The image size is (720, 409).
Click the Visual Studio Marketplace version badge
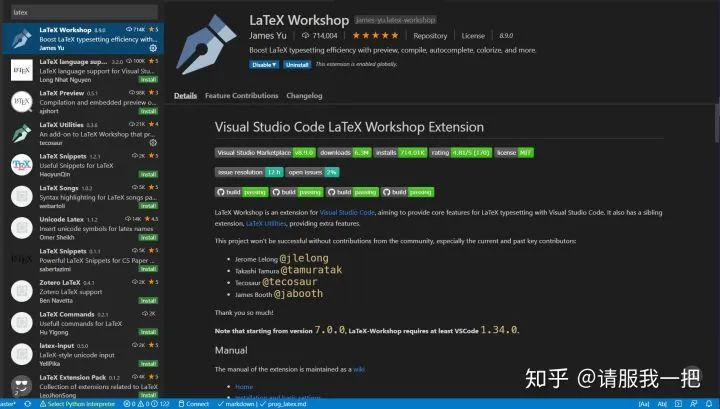click(265, 153)
